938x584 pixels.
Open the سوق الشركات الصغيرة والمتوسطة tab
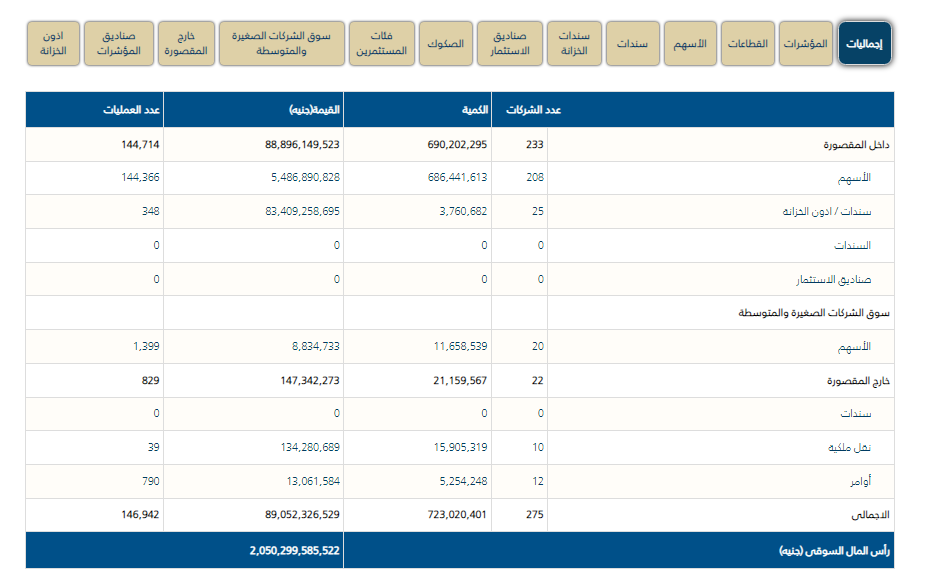pos(281,43)
